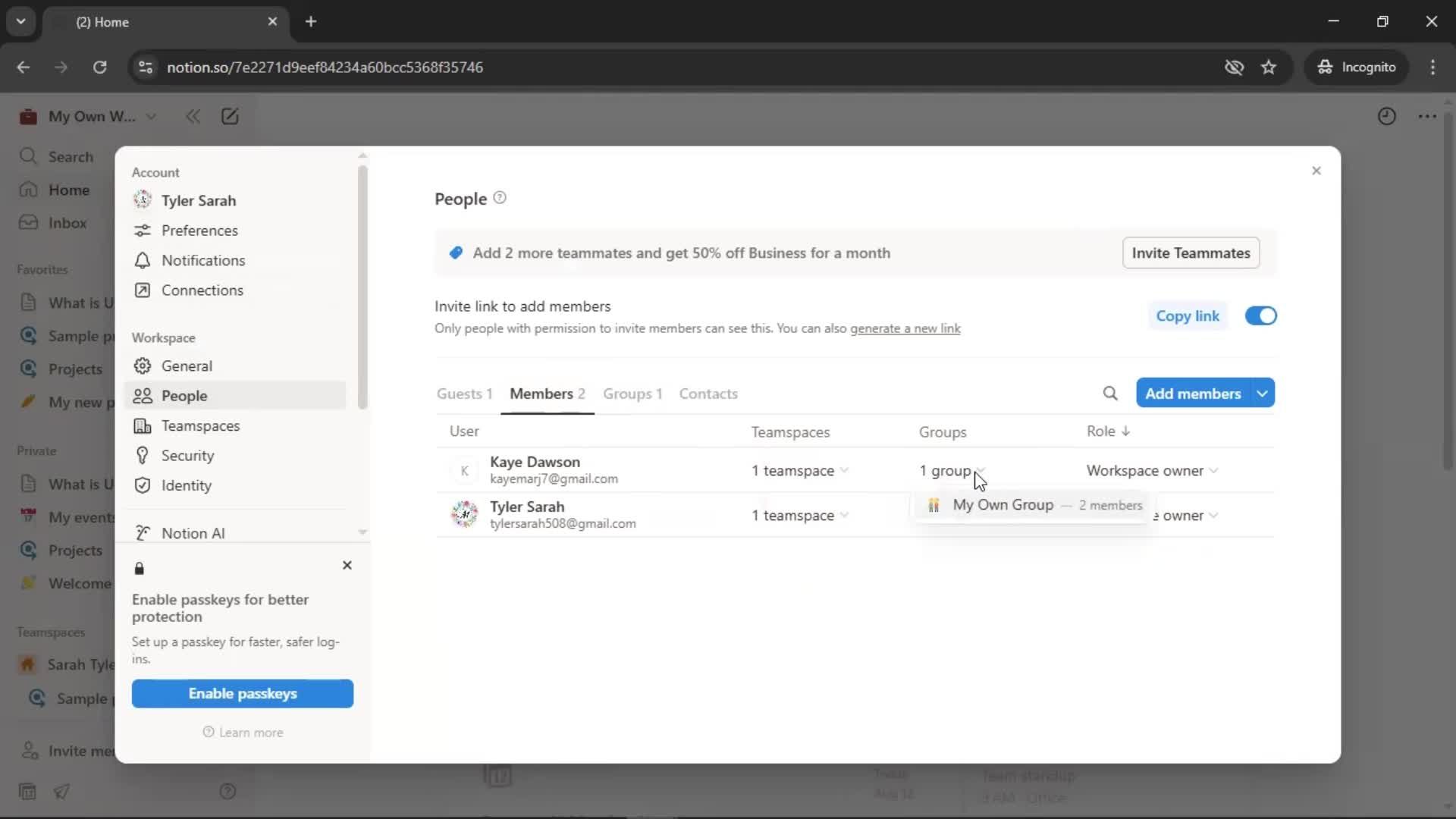Viewport: 1456px width, 819px height.
Task: Select People in settings sidebar
Action: [237, 396]
